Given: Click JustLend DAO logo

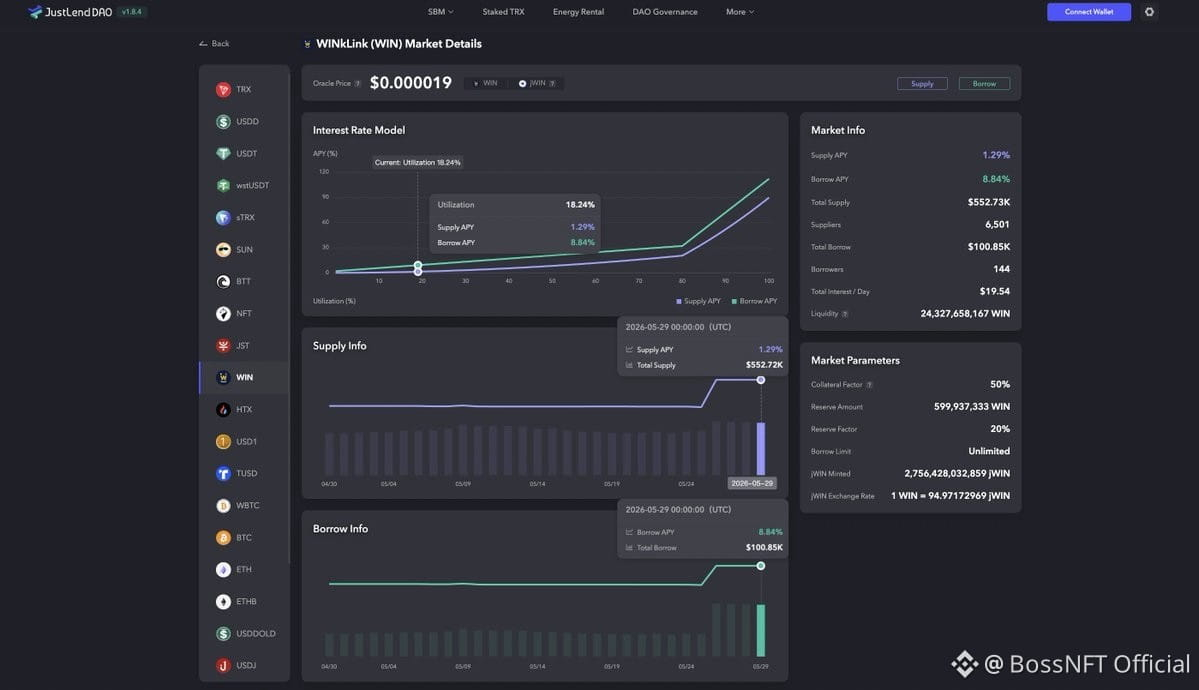Looking at the screenshot, I should (70, 11).
